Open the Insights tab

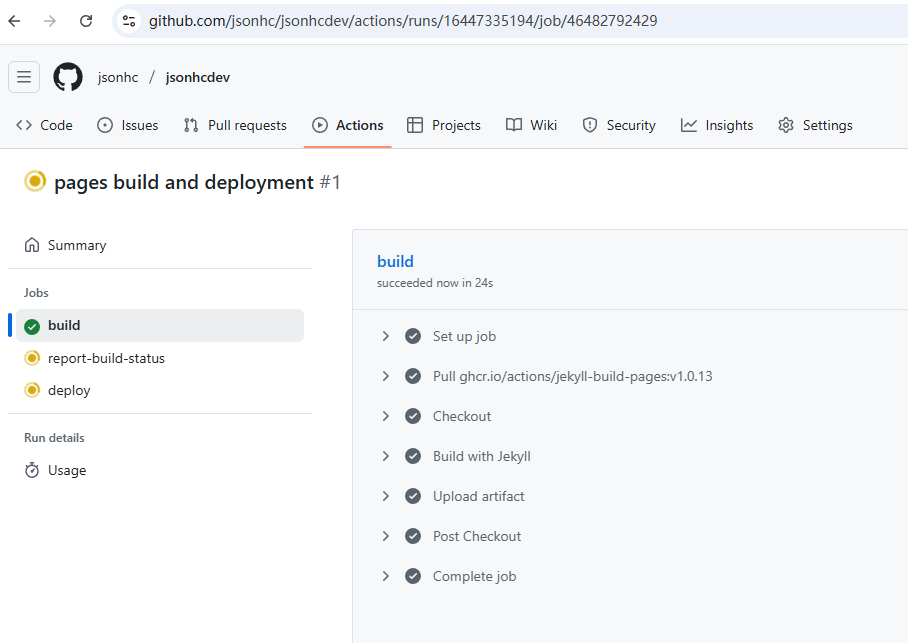point(717,125)
